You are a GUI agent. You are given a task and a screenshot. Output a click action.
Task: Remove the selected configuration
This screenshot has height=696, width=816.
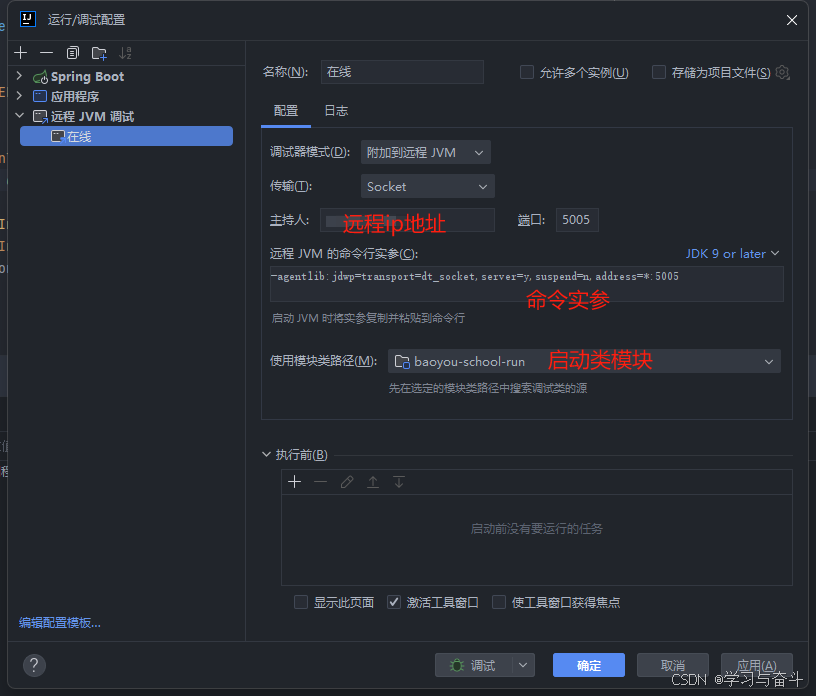[x=46, y=52]
